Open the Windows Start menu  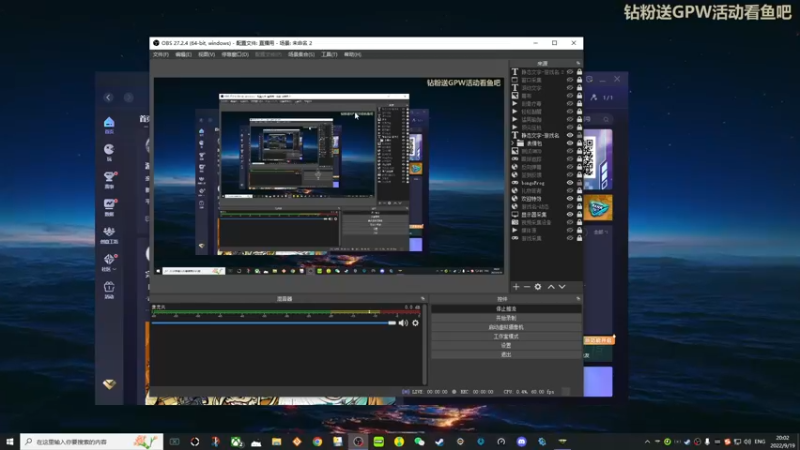tap(10, 441)
